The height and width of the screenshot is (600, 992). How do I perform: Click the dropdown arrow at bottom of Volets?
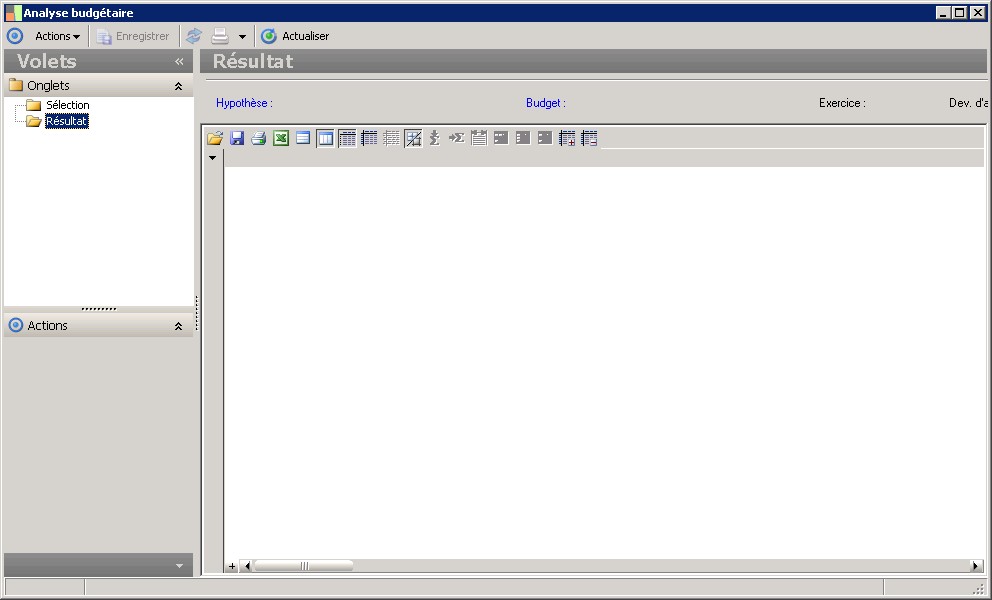pos(179,566)
